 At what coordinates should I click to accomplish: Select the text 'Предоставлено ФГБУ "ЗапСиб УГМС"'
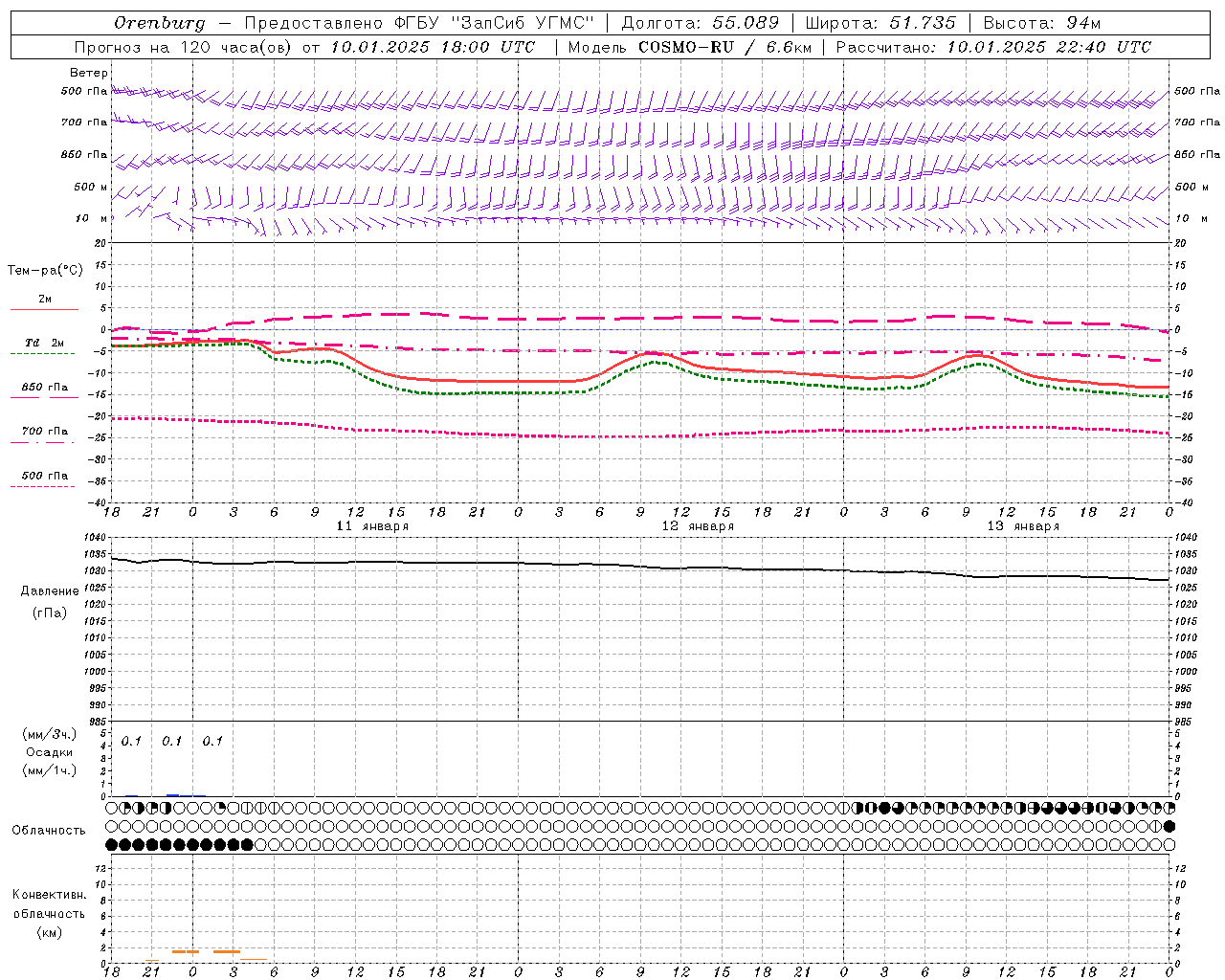point(418,22)
